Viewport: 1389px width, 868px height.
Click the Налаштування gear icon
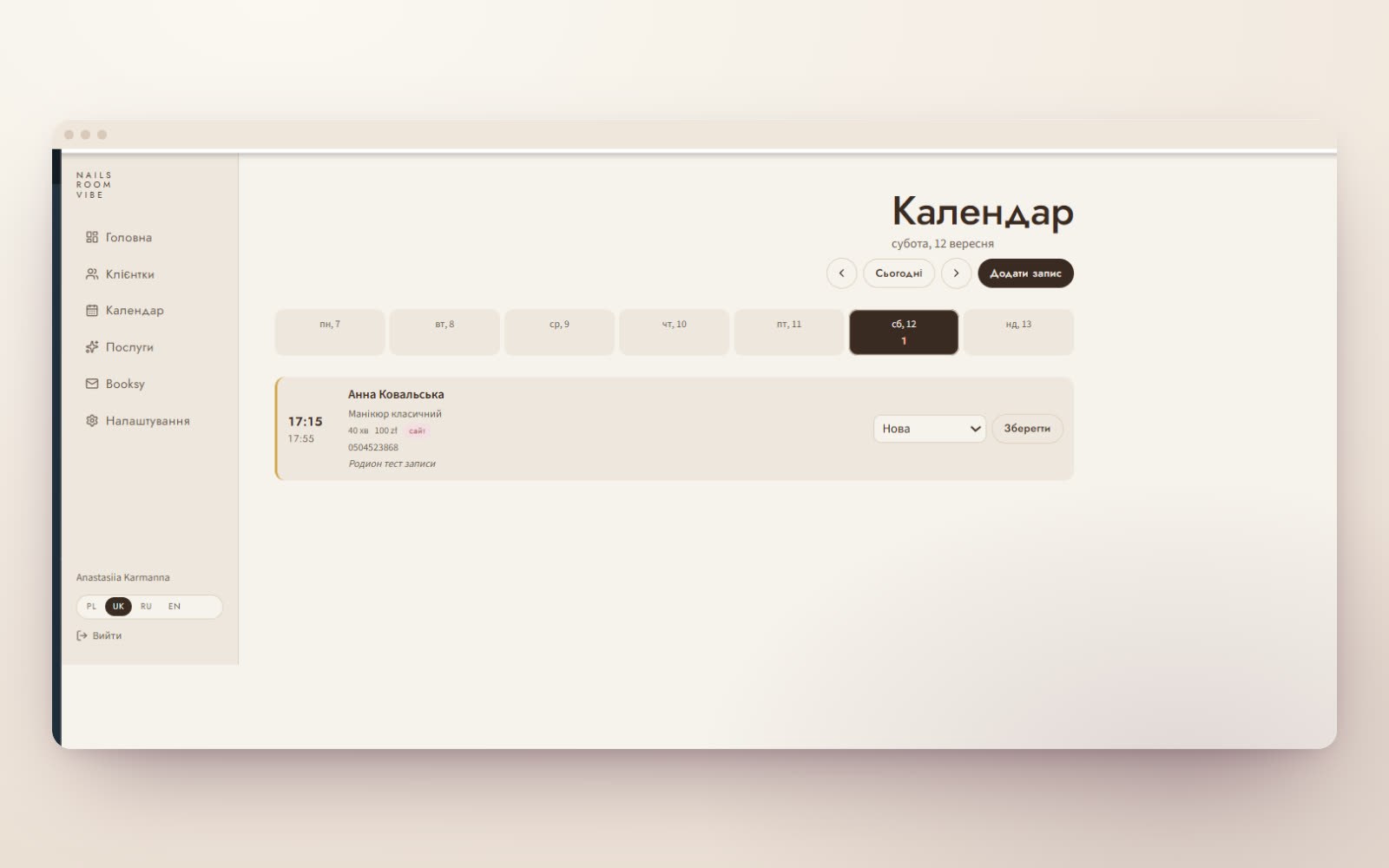[x=92, y=421]
